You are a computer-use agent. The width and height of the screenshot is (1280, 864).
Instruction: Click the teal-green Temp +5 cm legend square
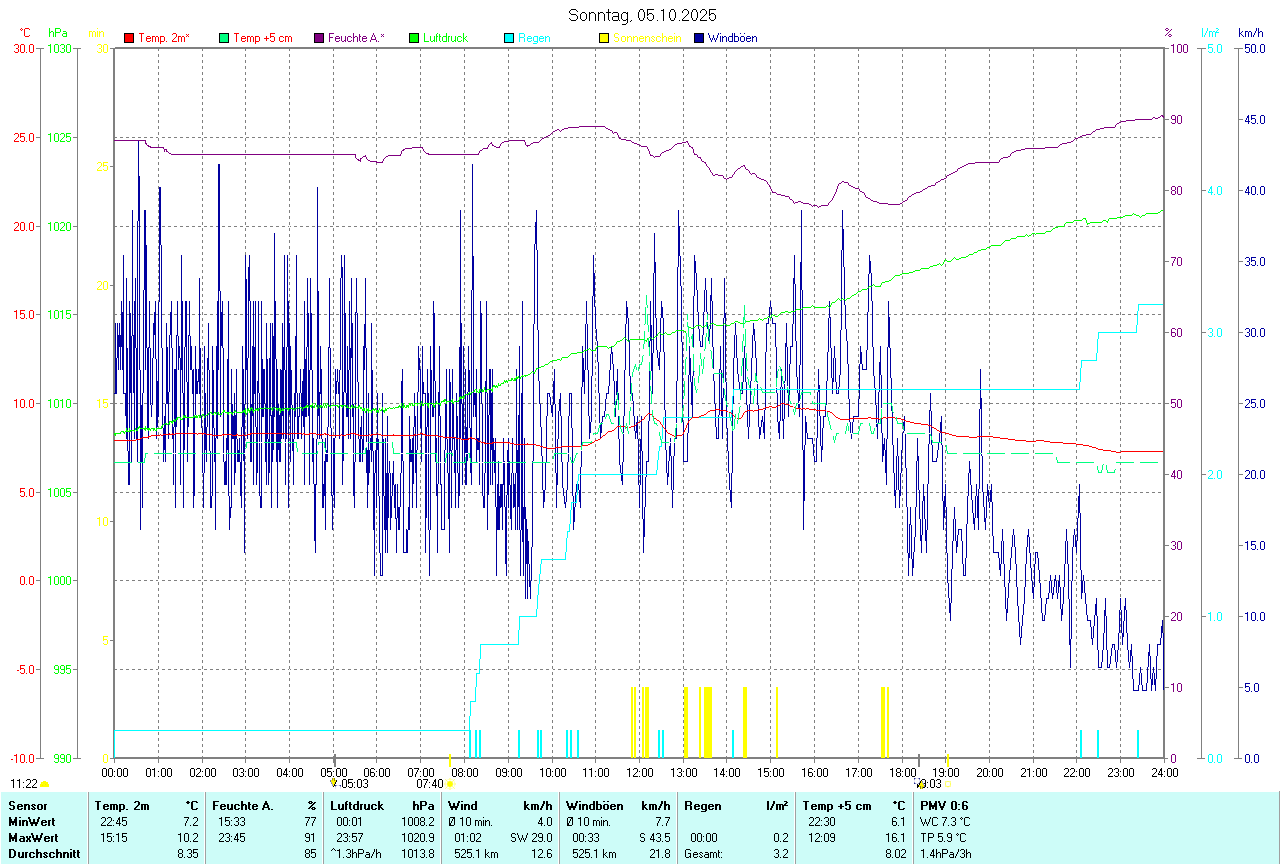pos(224,38)
